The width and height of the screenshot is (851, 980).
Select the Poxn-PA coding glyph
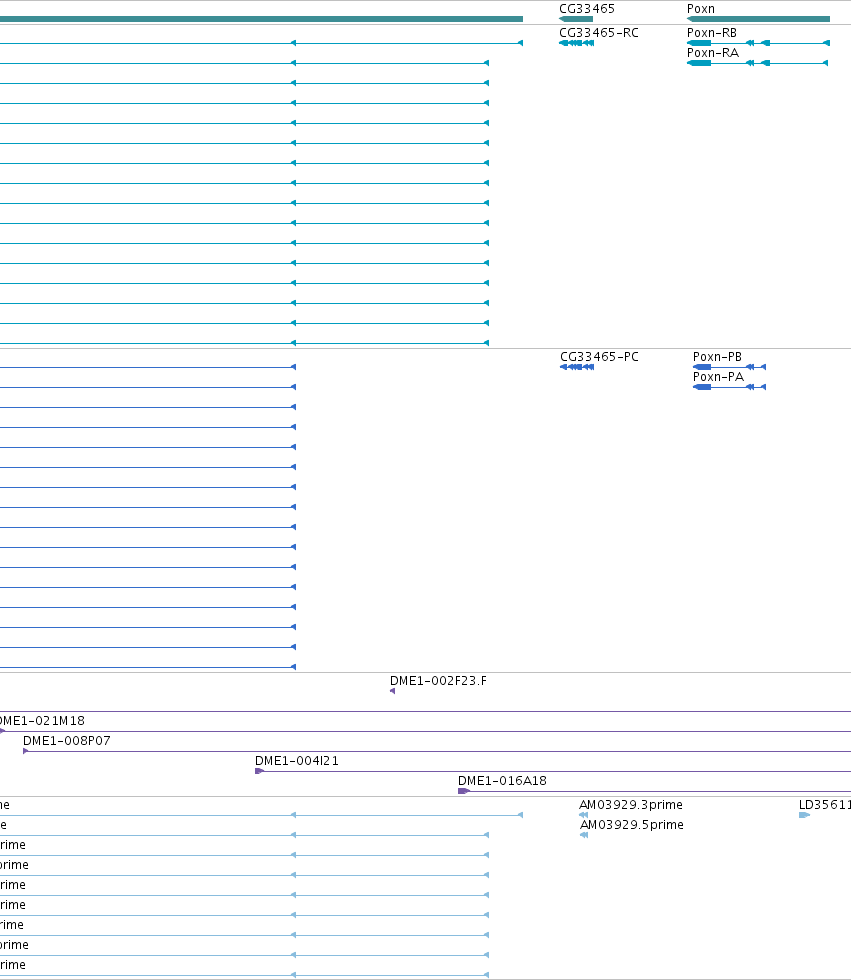[729, 388]
